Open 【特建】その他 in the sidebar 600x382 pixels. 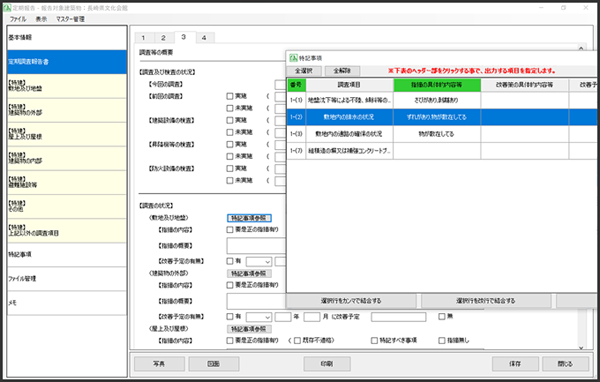[67, 206]
